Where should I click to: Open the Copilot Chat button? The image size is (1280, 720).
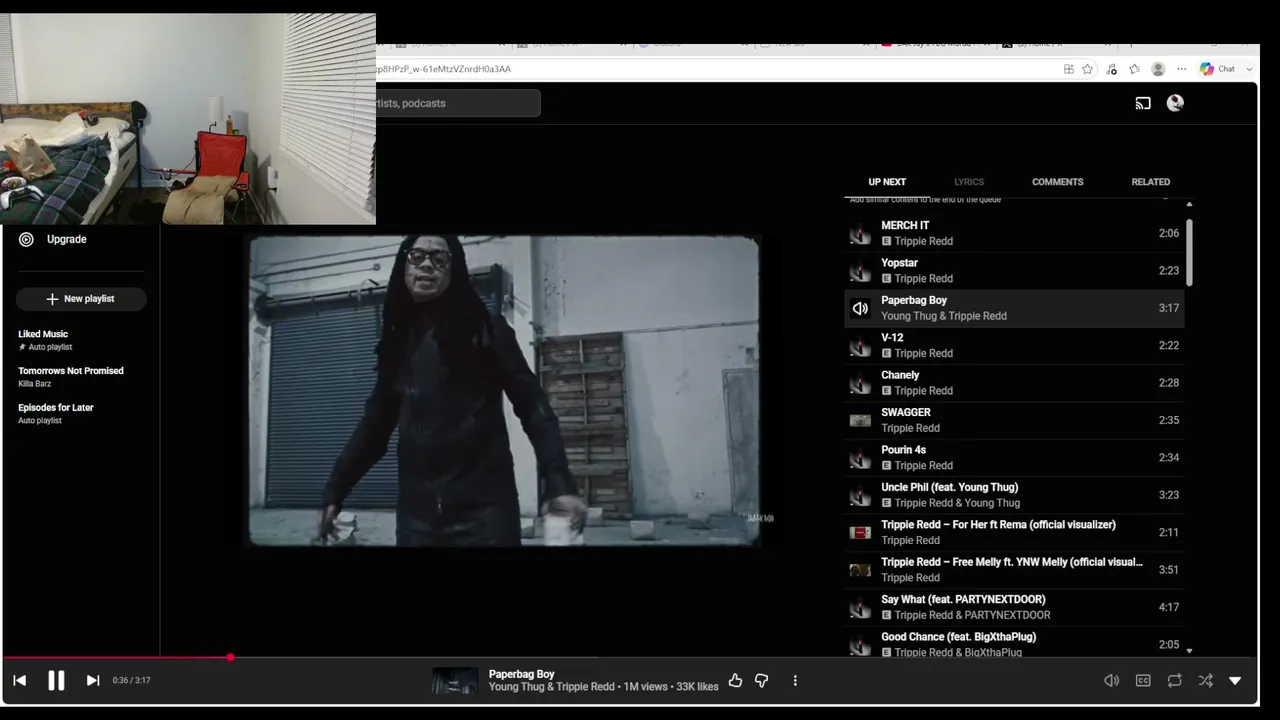pos(1218,69)
